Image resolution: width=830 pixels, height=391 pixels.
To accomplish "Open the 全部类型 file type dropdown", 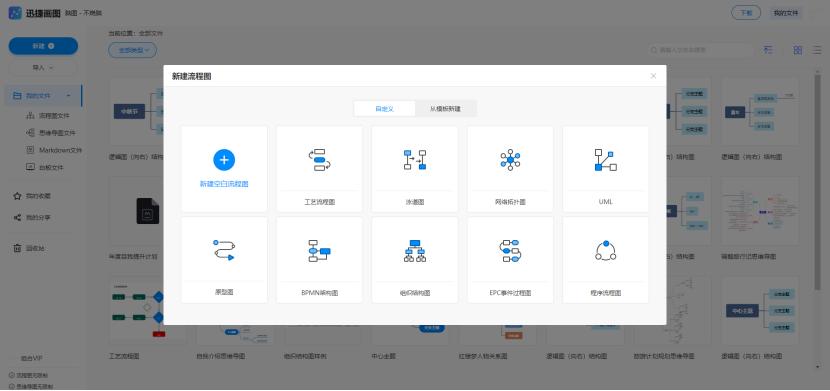I will [132, 50].
